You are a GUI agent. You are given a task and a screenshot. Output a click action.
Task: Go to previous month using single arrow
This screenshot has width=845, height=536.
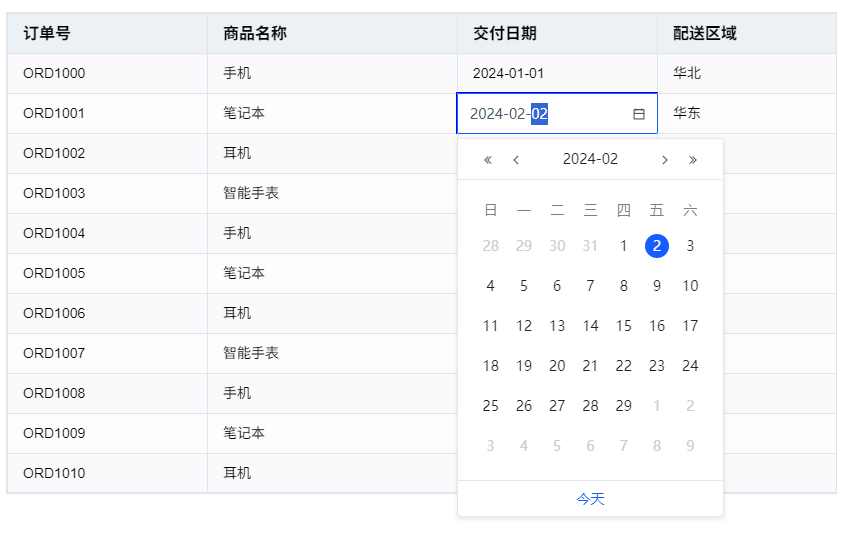pyautogui.click(x=516, y=160)
